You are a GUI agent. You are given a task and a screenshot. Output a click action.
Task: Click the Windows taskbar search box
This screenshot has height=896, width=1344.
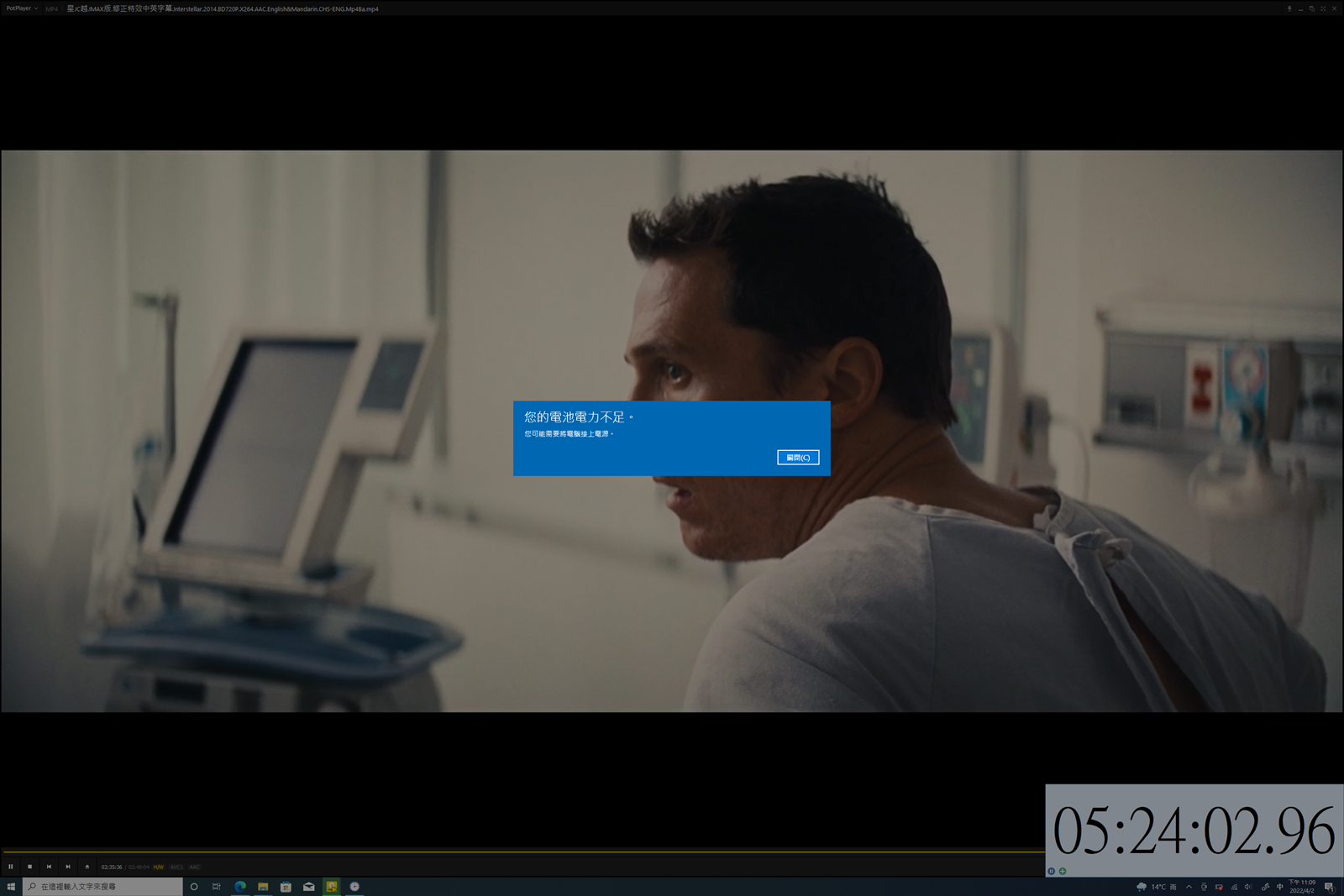pos(102,887)
